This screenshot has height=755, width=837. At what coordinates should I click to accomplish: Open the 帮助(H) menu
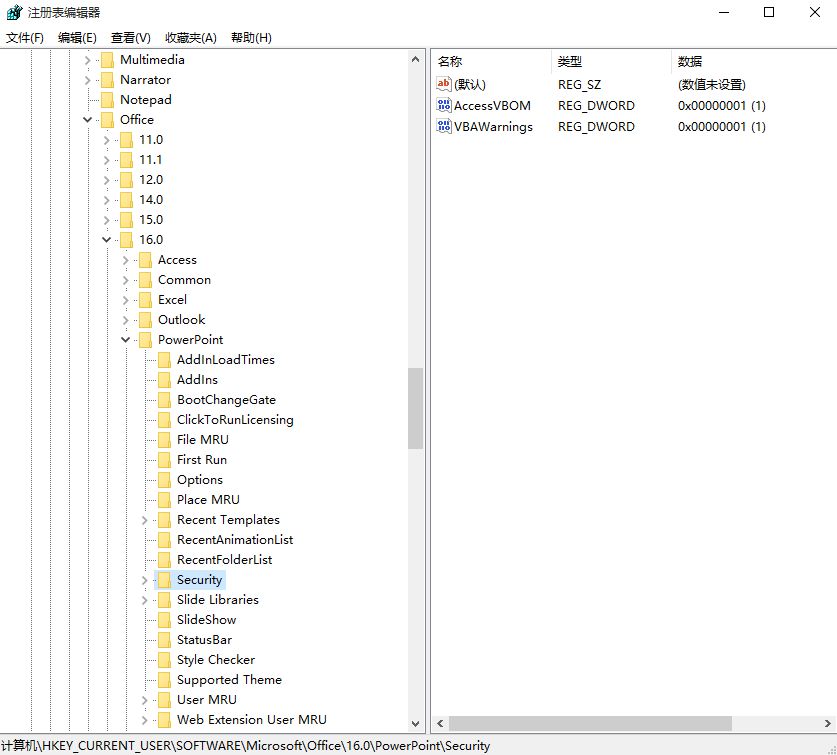(x=251, y=38)
